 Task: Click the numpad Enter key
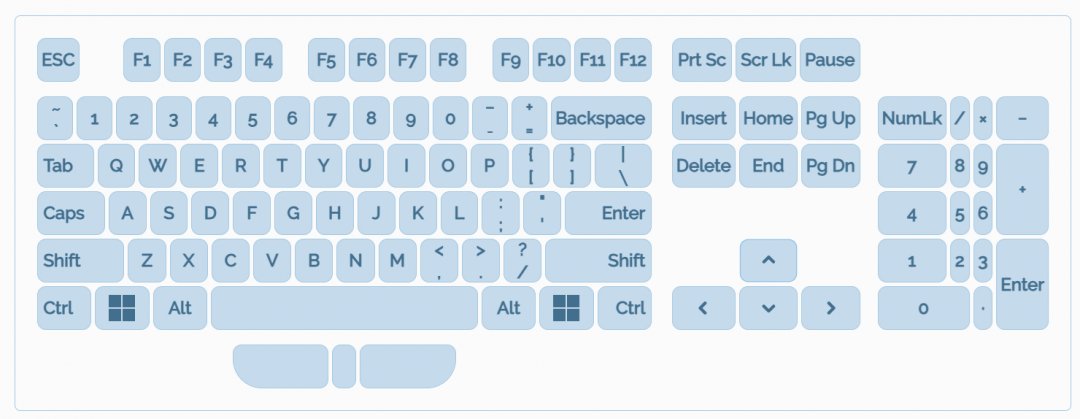1022,284
